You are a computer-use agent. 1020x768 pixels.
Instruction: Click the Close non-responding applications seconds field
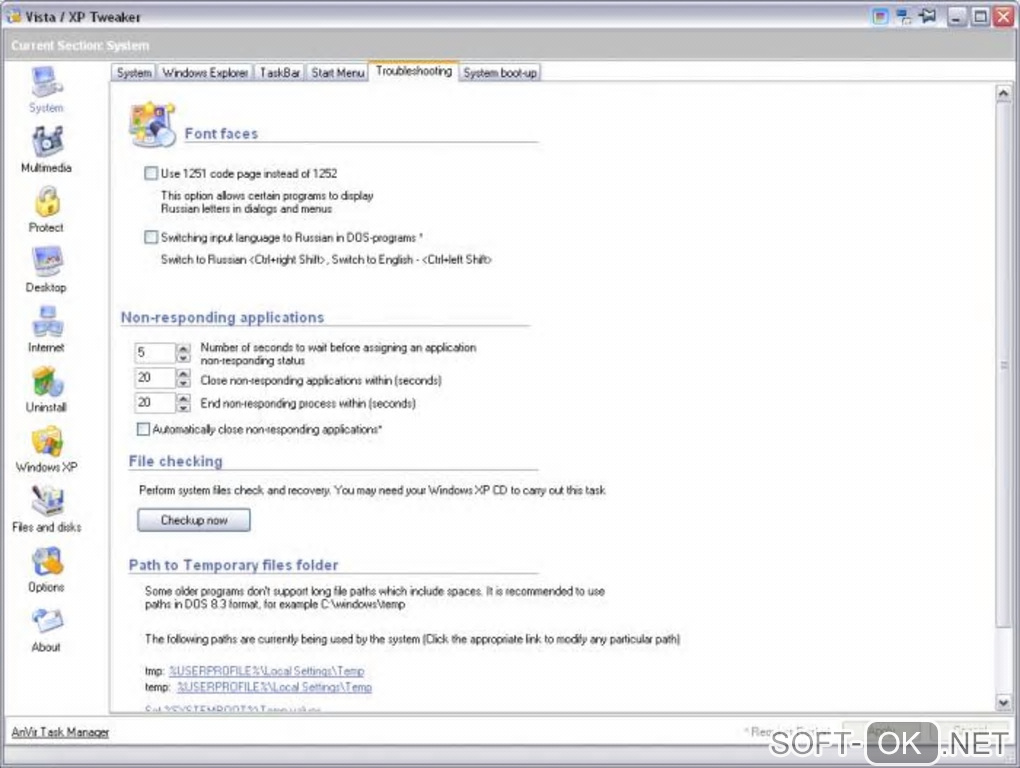click(155, 378)
